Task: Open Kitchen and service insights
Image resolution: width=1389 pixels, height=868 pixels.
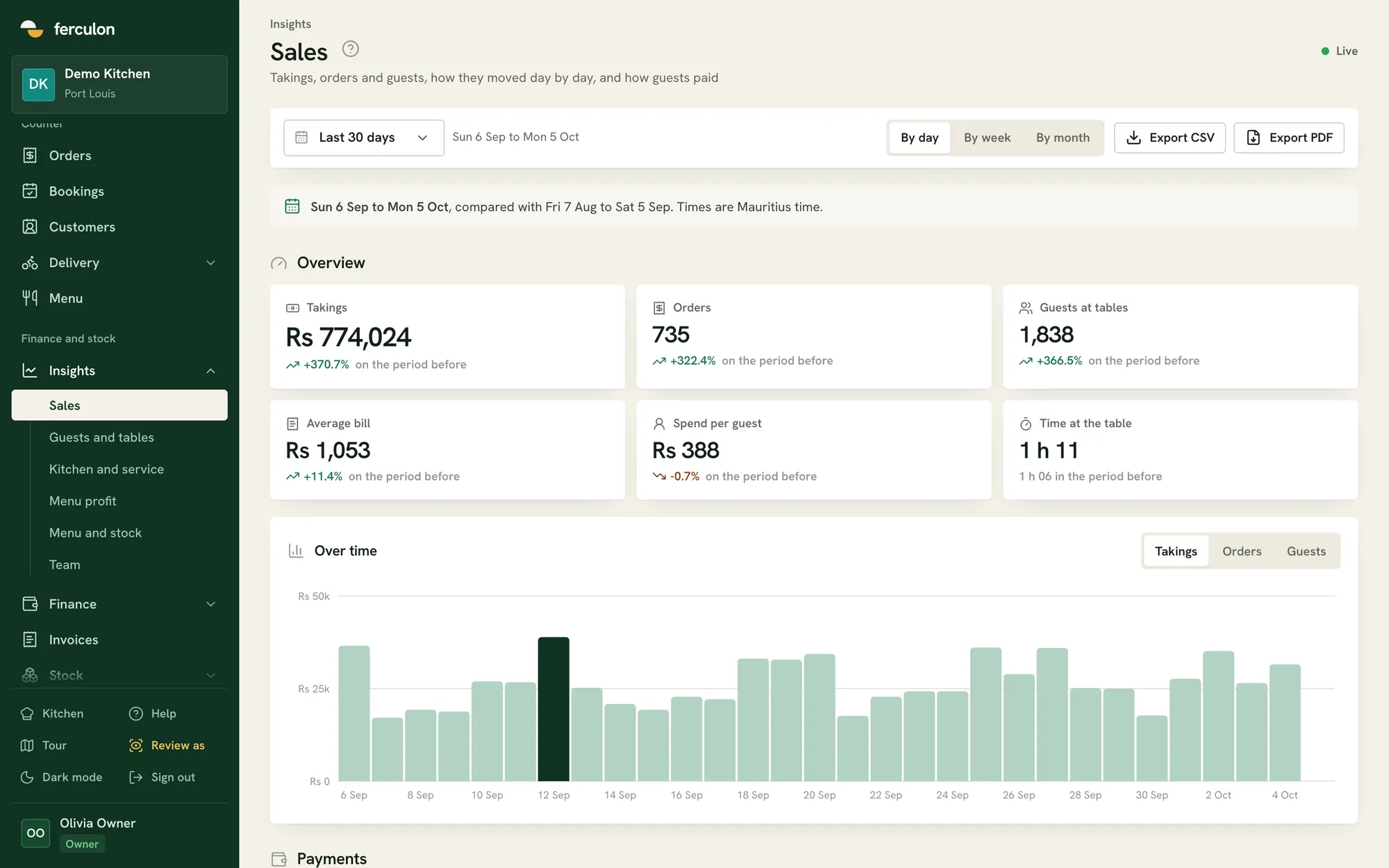Action: tap(106, 469)
